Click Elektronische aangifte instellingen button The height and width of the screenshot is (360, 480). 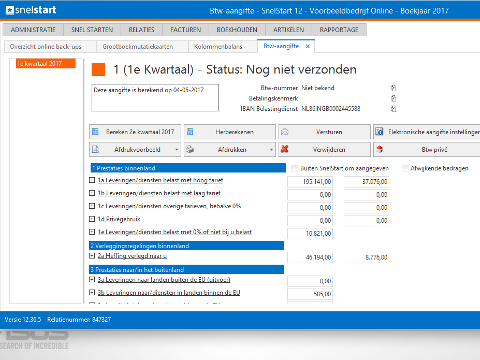(427, 132)
